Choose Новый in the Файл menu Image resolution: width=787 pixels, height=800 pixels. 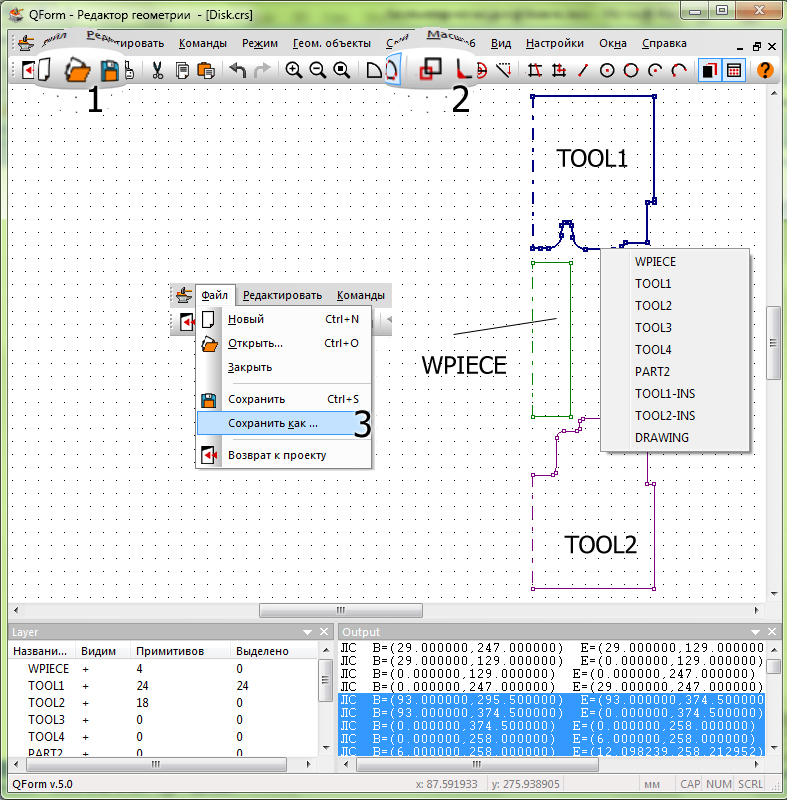[x=284, y=319]
